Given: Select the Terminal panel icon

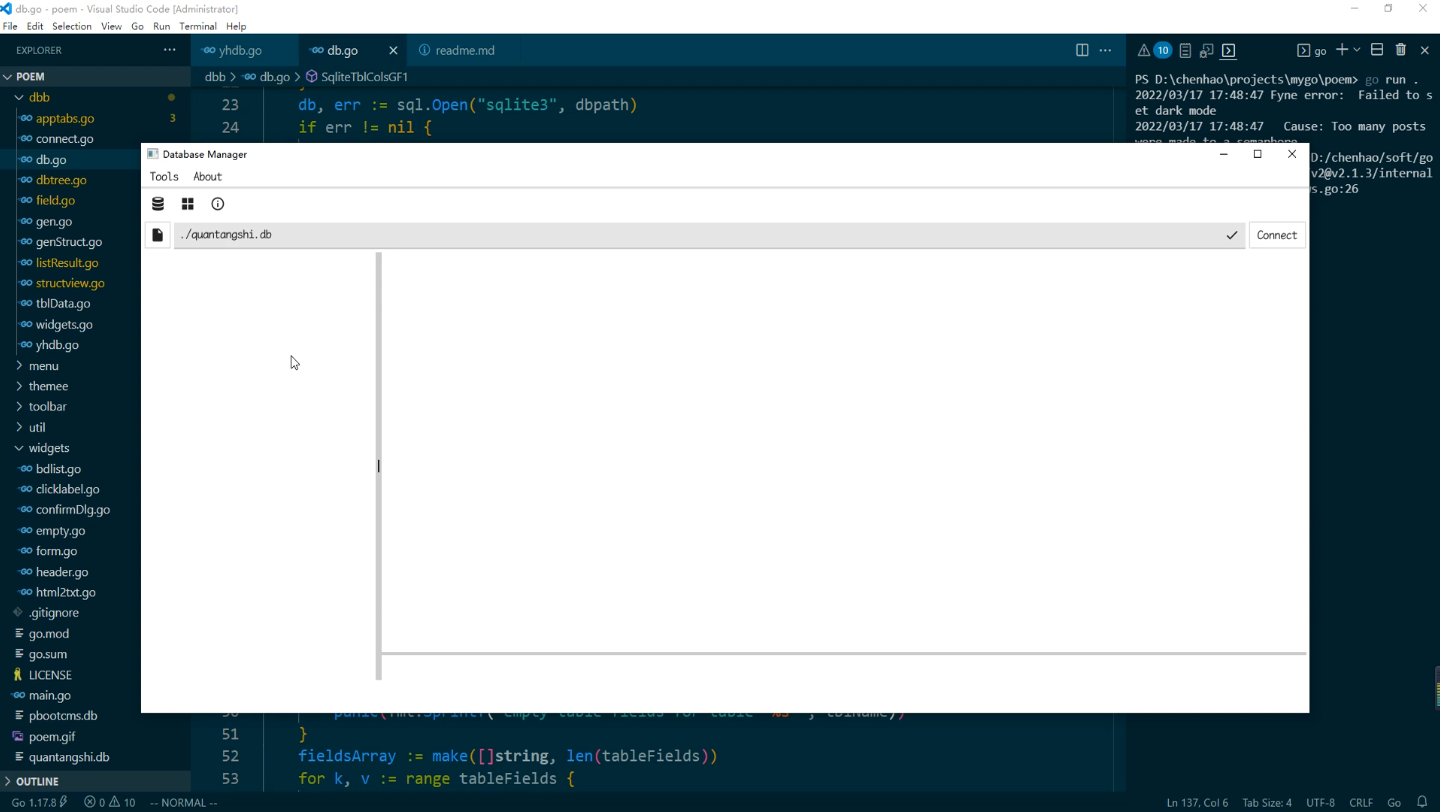Looking at the screenshot, I should point(1229,50).
